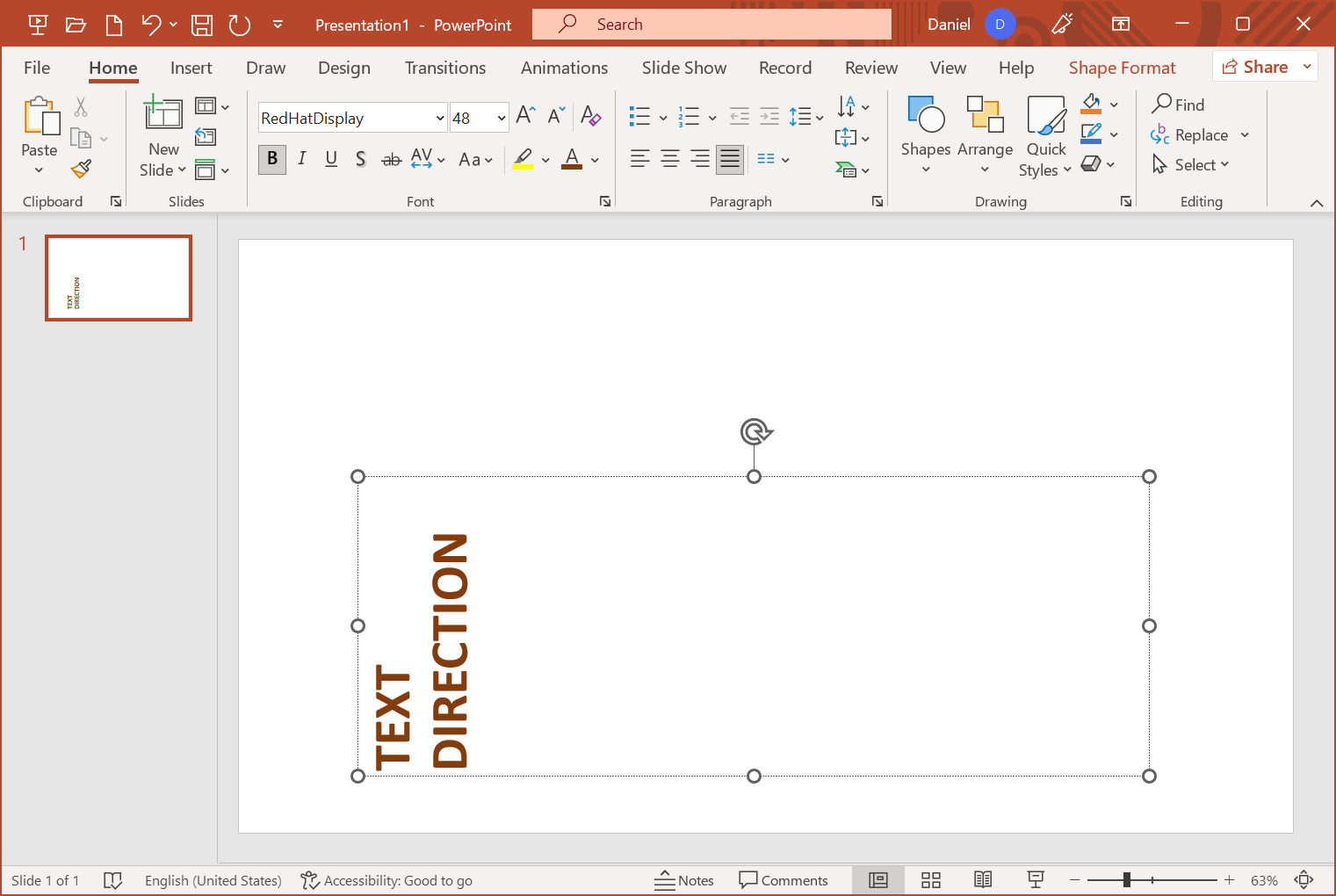
Task: Click the Save icon in title bar
Action: (x=202, y=25)
